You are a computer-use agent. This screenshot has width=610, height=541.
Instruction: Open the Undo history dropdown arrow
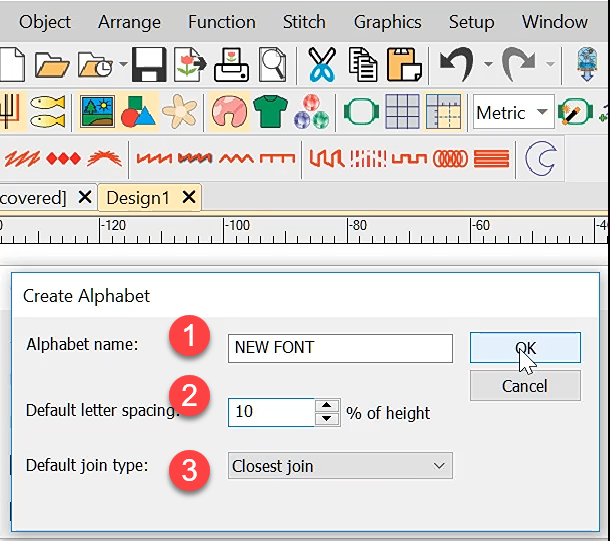point(488,66)
